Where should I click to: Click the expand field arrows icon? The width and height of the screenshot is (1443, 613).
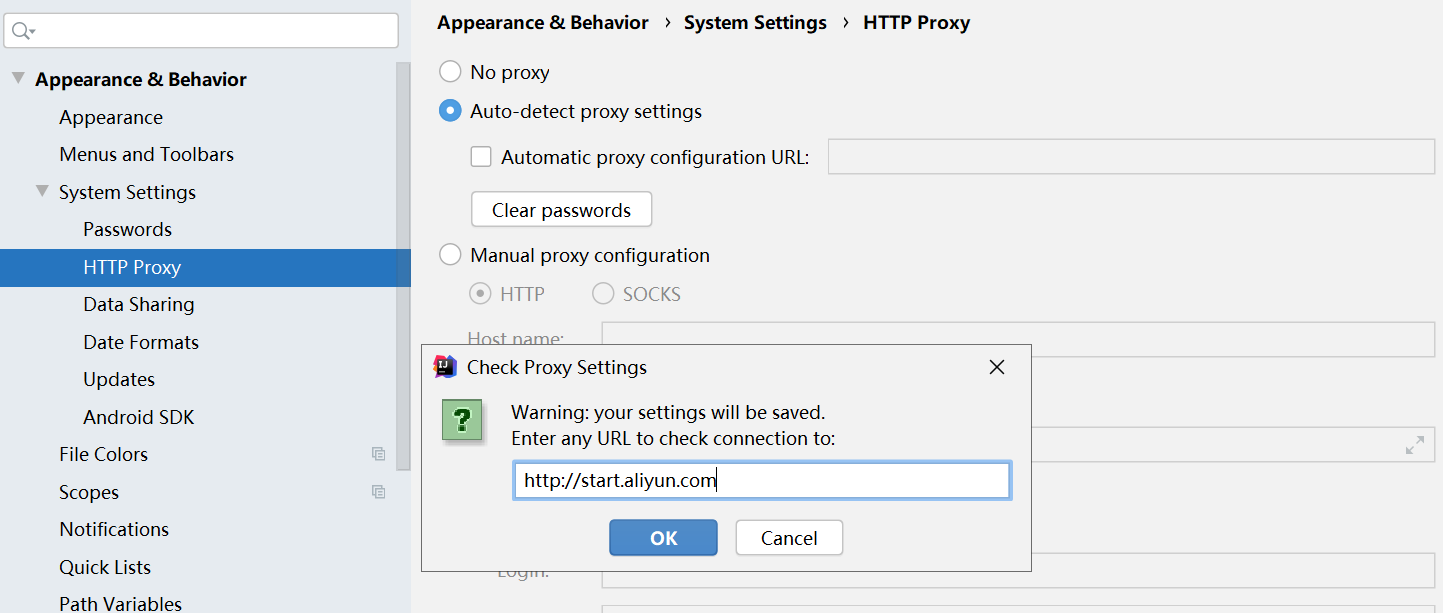1415,446
